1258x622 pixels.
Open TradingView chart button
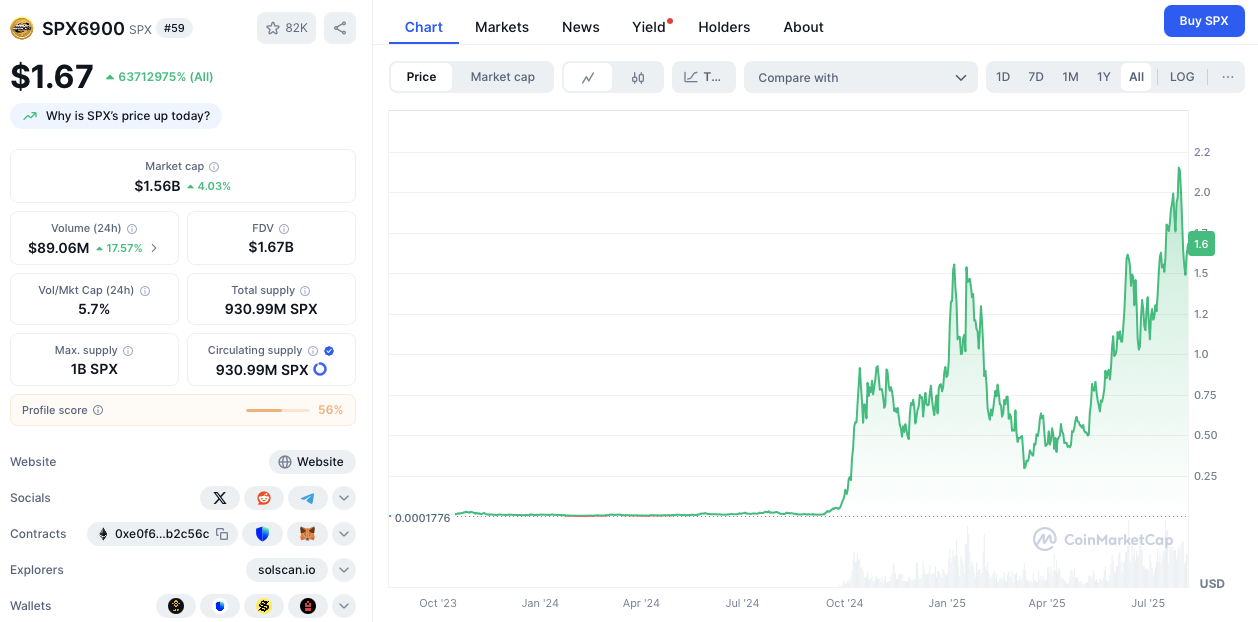pyautogui.click(x=703, y=77)
